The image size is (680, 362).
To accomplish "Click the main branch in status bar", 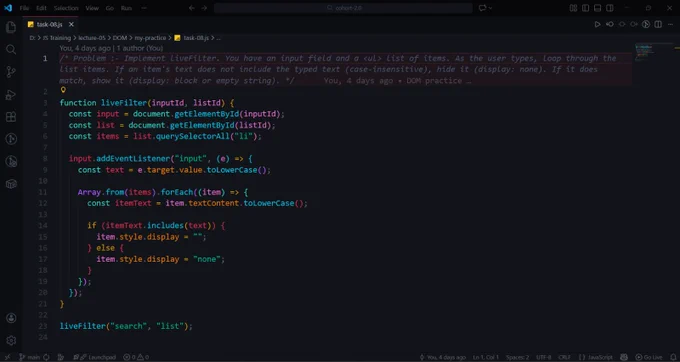I will coord(30,357).
